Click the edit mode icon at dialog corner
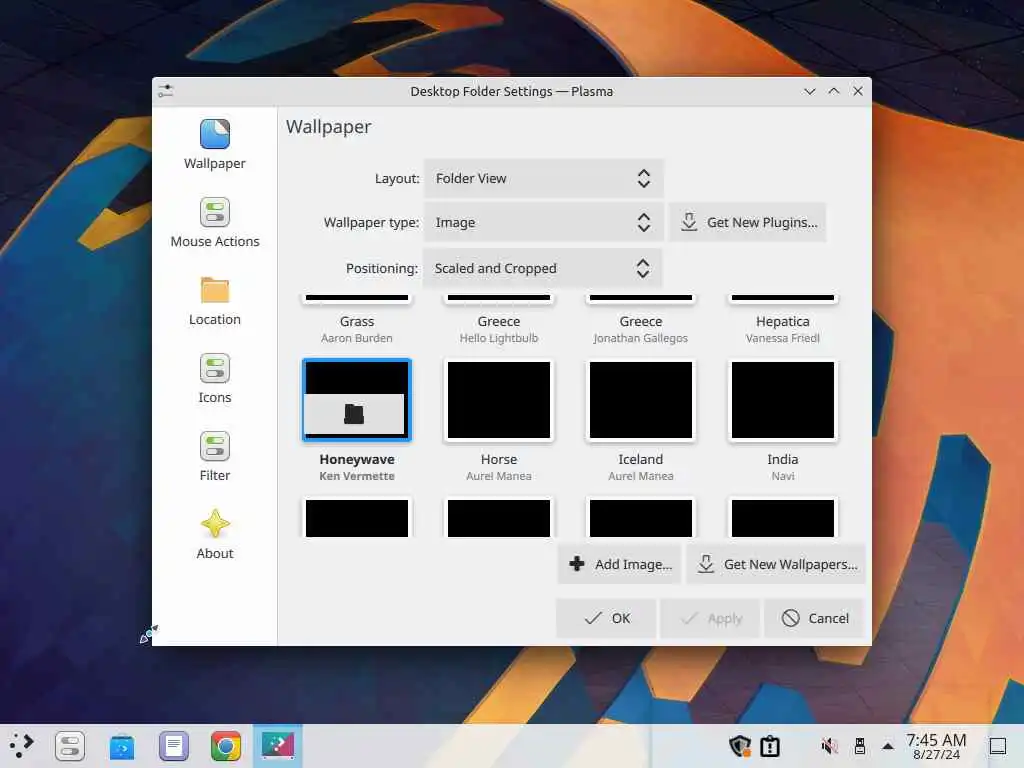1024x768 pixels. tap(148, 634)
